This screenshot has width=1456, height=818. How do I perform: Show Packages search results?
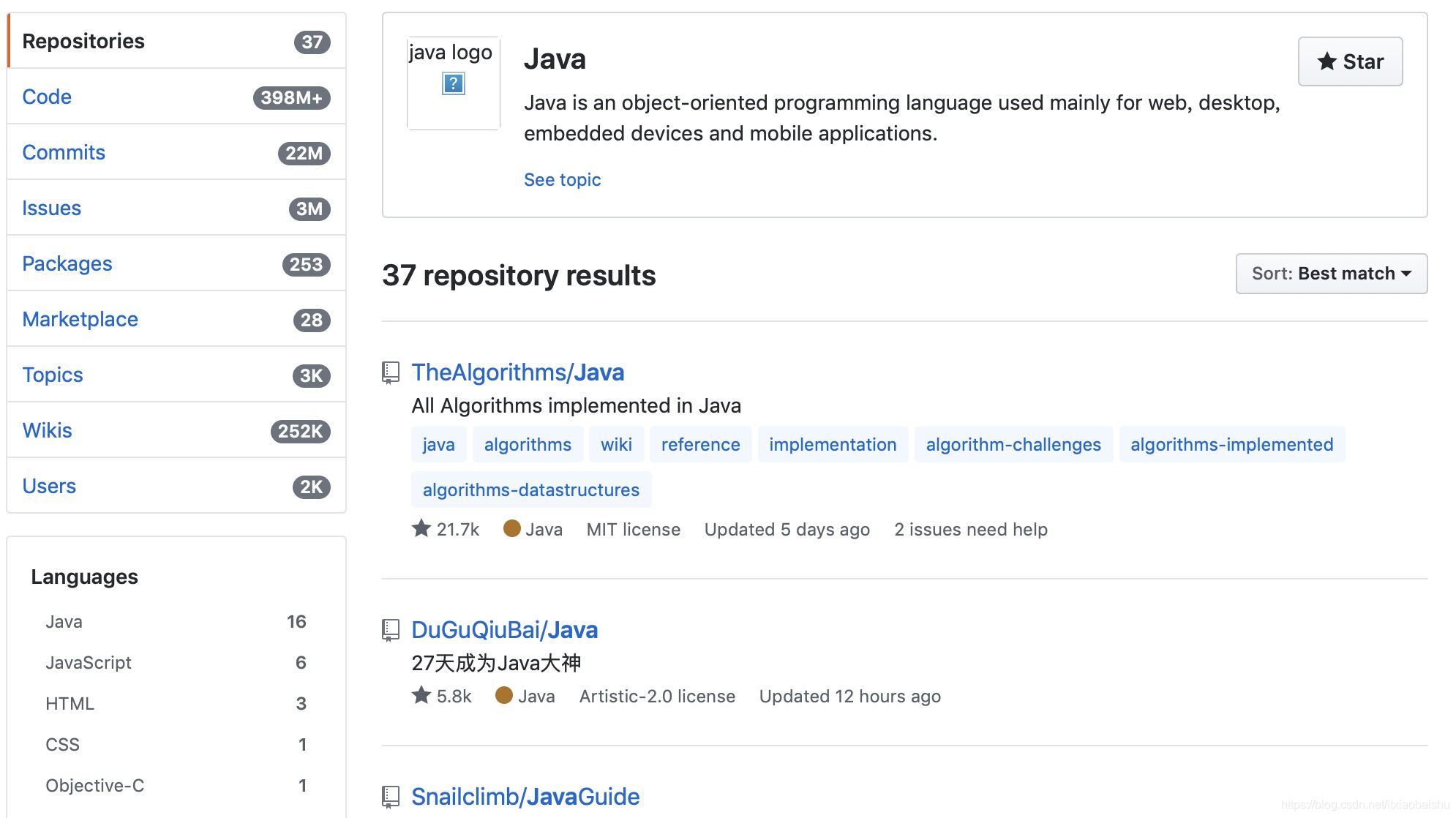coord(176,263)
